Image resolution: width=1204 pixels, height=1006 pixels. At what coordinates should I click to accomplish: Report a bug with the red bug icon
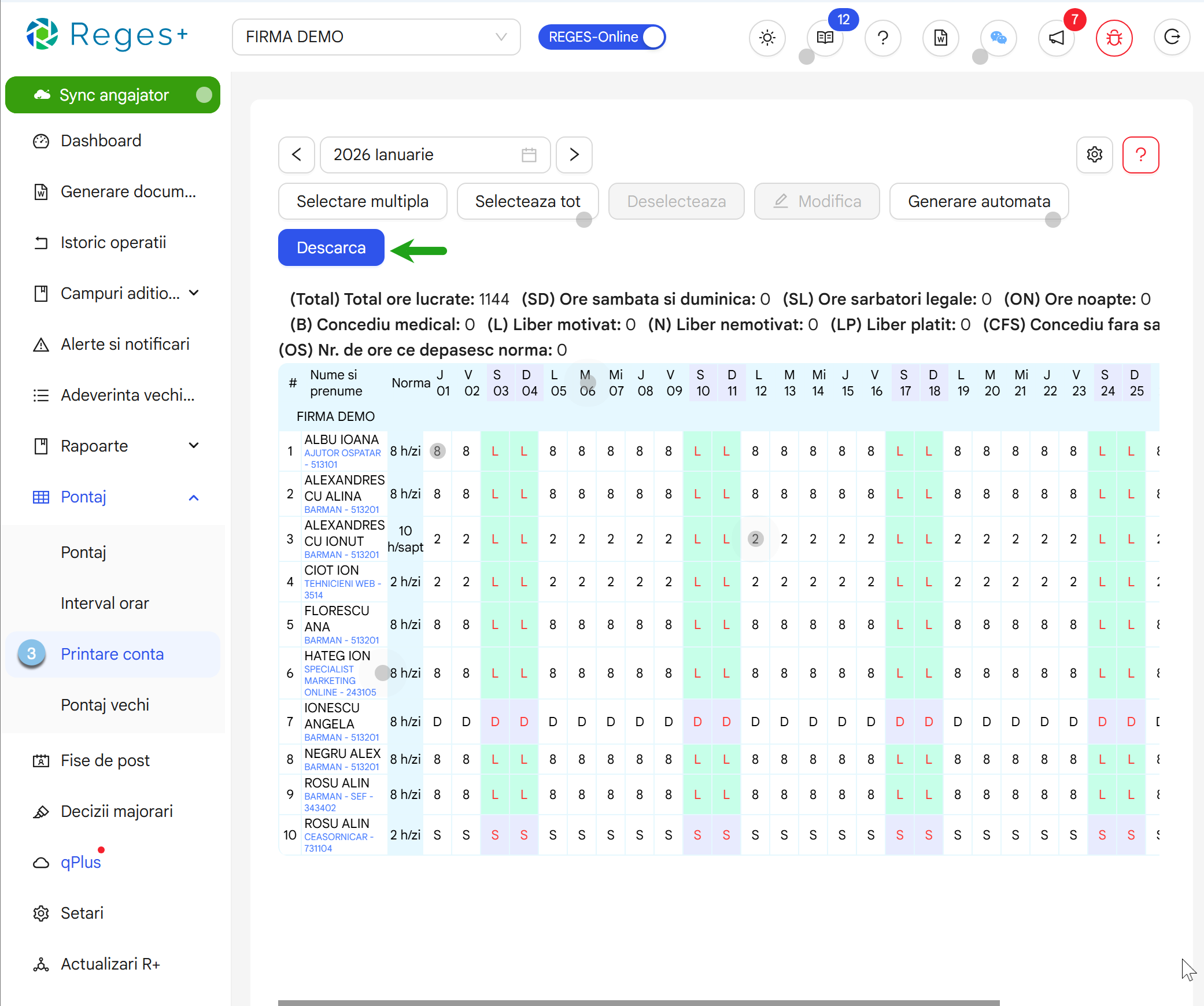tap(1113, 38)
